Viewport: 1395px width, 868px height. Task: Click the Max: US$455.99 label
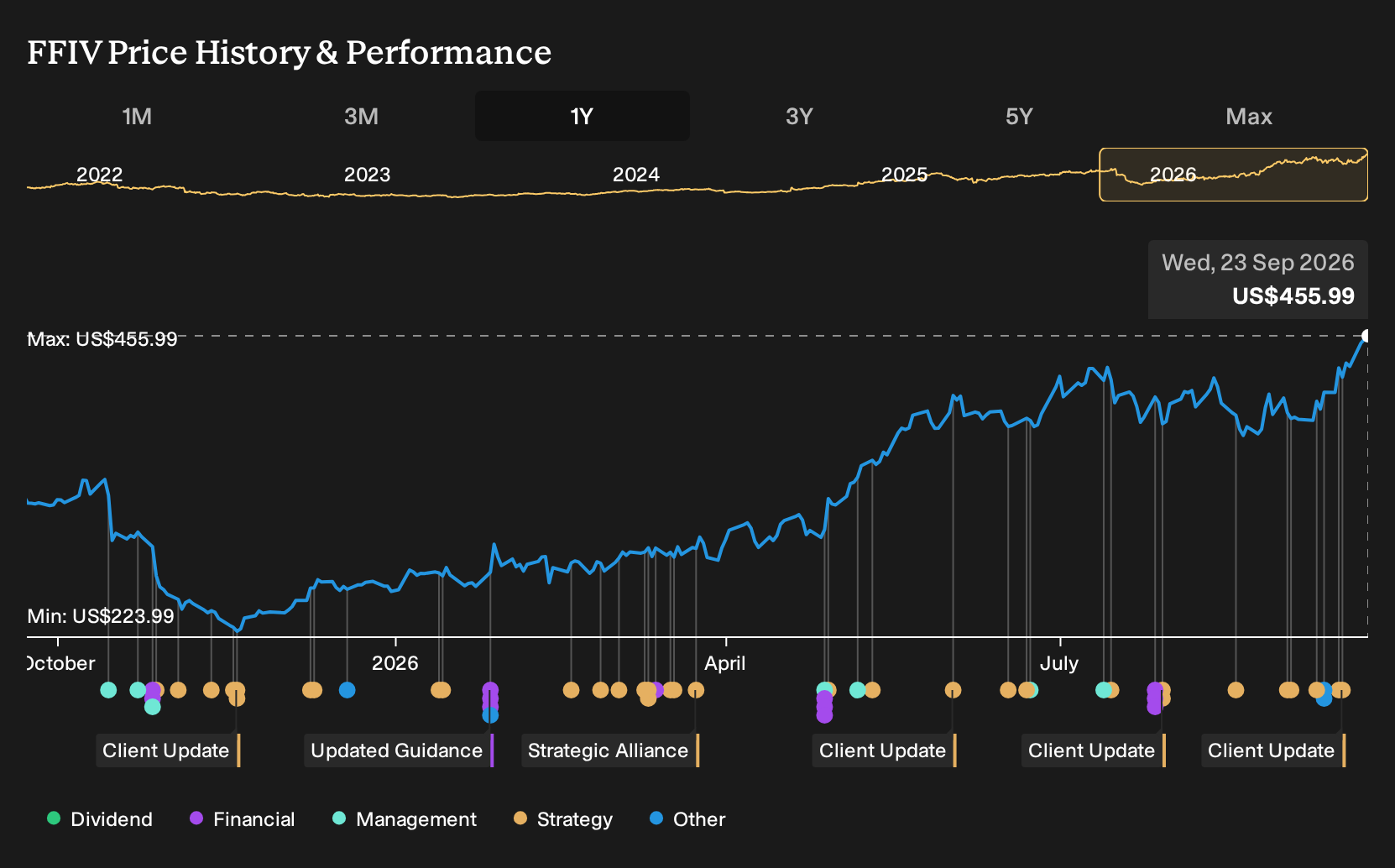102,339
